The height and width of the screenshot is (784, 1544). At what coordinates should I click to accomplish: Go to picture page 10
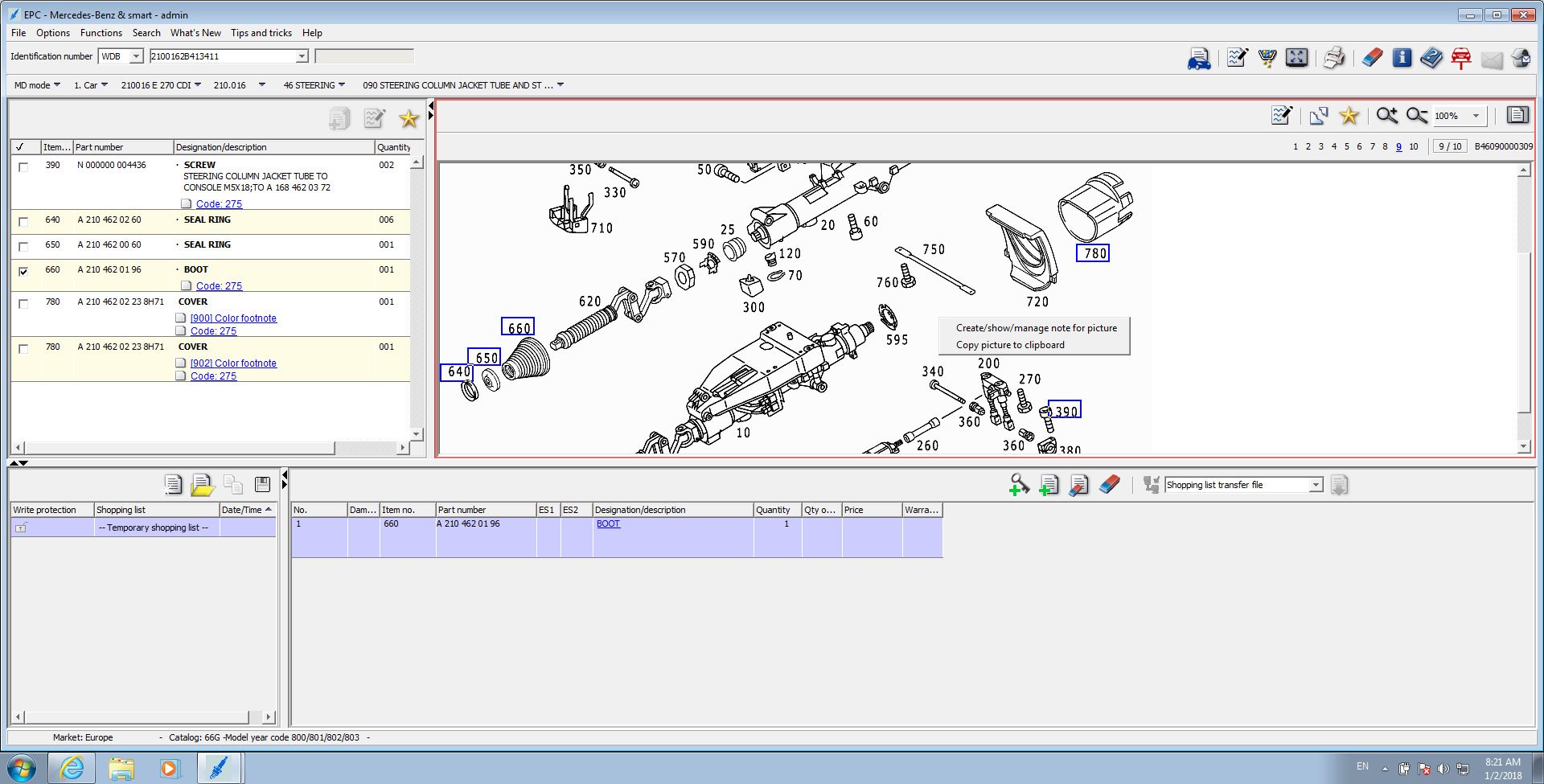pos(1414,146)
